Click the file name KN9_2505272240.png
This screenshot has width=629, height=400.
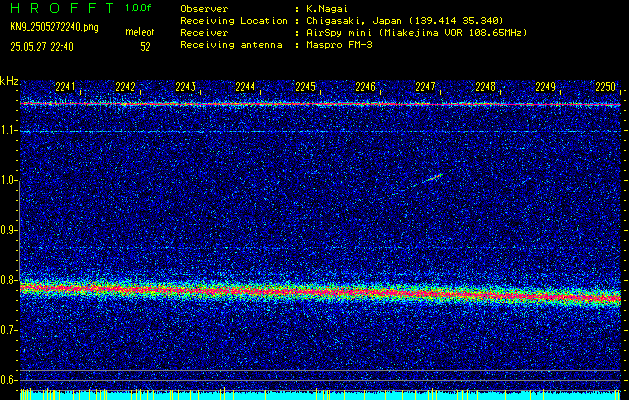click(54, 27)
